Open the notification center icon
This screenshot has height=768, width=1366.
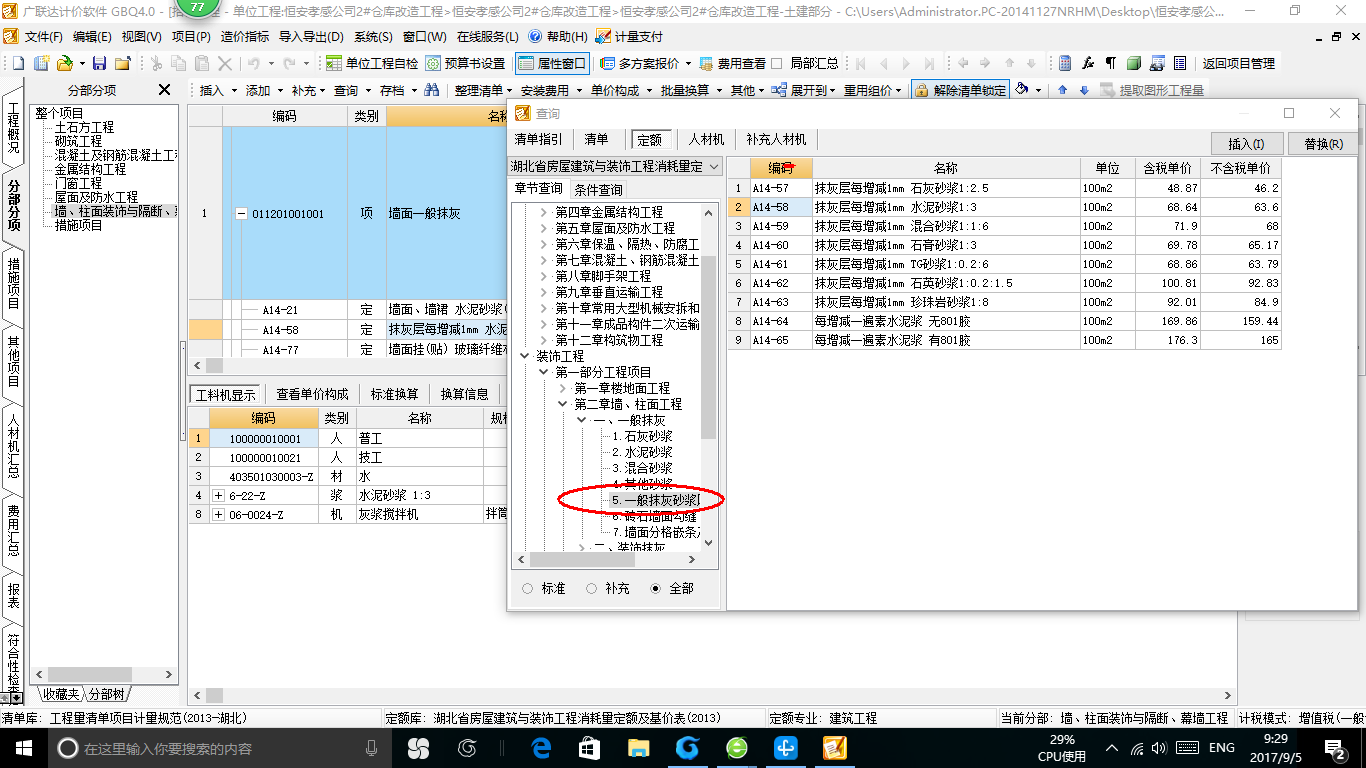tap(1335, 748)
